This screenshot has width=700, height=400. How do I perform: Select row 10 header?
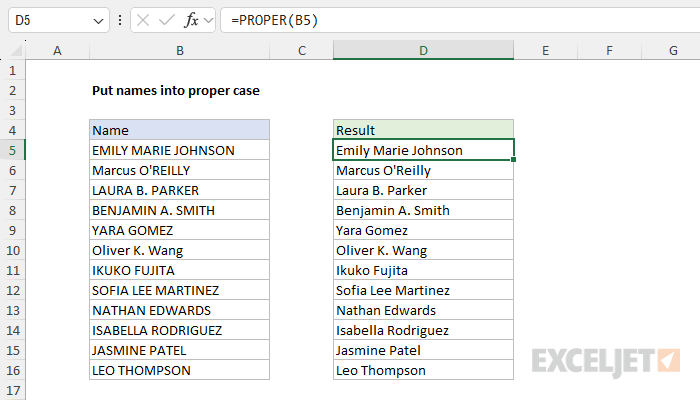point(12,250)
